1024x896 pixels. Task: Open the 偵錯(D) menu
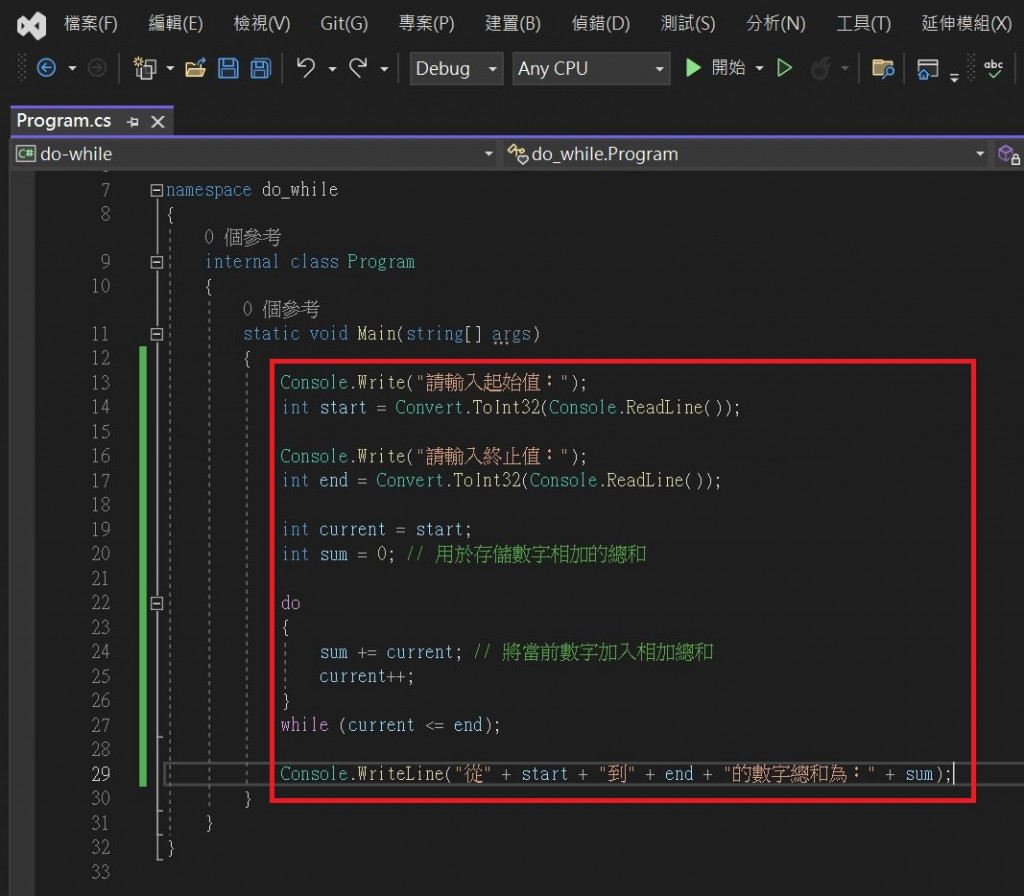click(x=601, y=24)
